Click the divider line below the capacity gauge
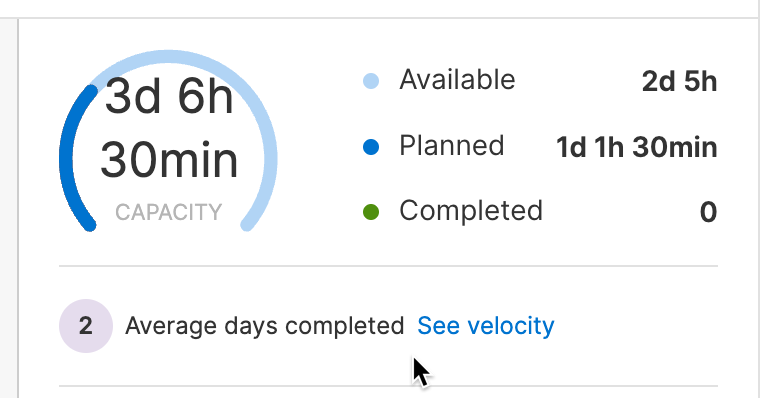Viewport: 774px width, 398px height. point(388,266)
